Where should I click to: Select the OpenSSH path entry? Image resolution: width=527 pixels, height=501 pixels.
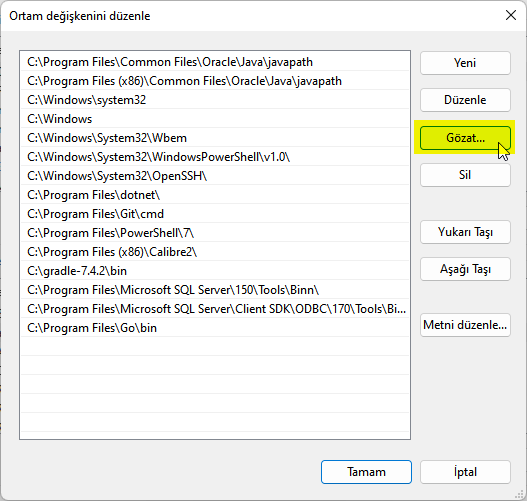215,176
